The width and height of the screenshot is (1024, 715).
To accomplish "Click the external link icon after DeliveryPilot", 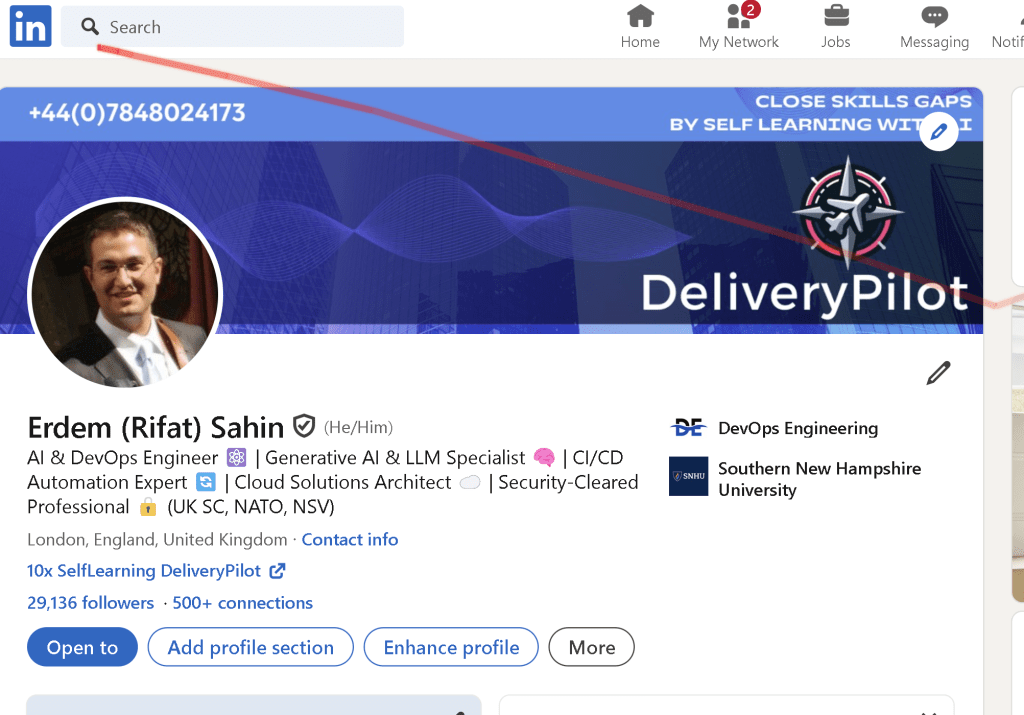I will tap(277, 571).
